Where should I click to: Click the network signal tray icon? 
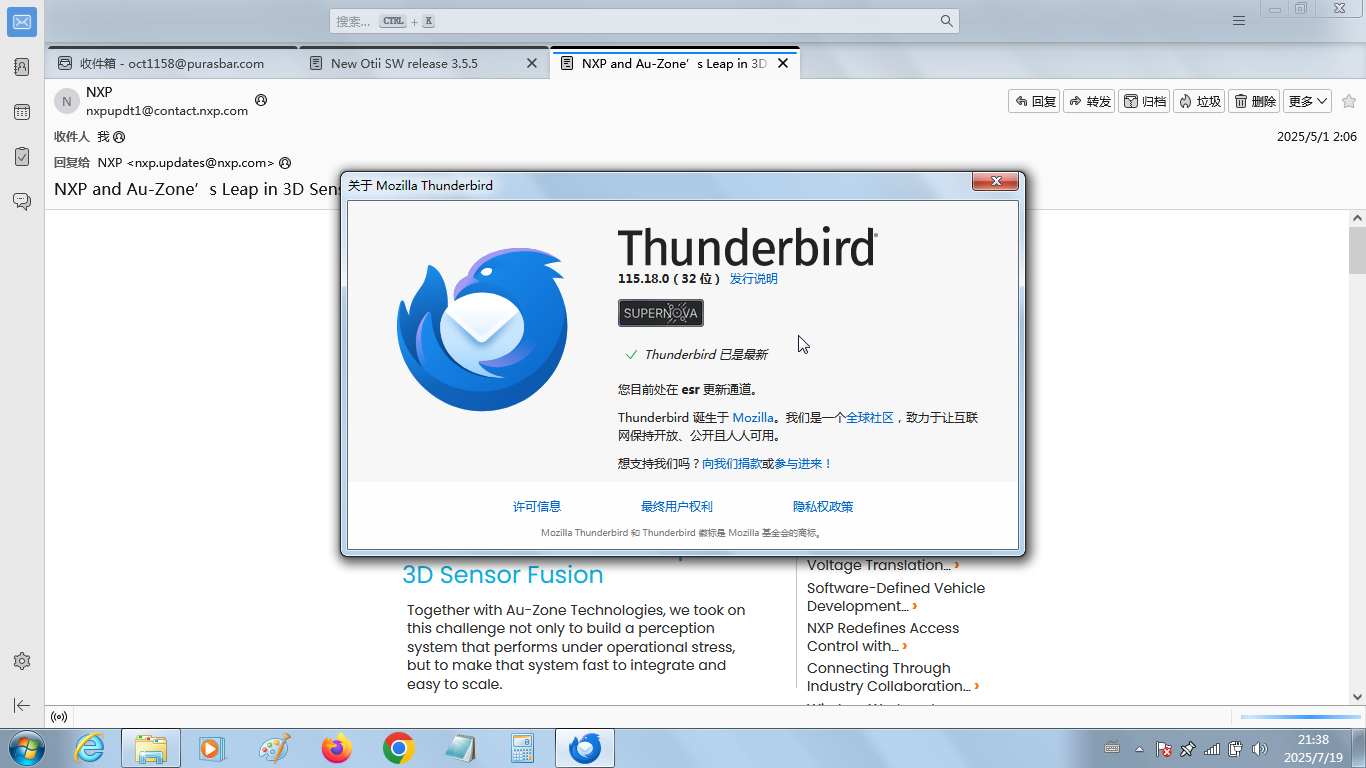(x=1211, y=748)
